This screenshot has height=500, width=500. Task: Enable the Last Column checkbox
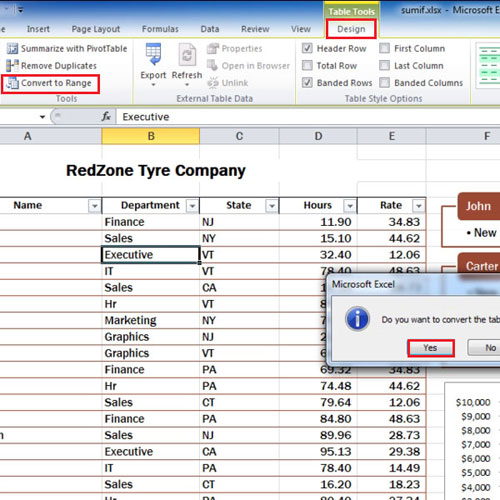(384, 65)
